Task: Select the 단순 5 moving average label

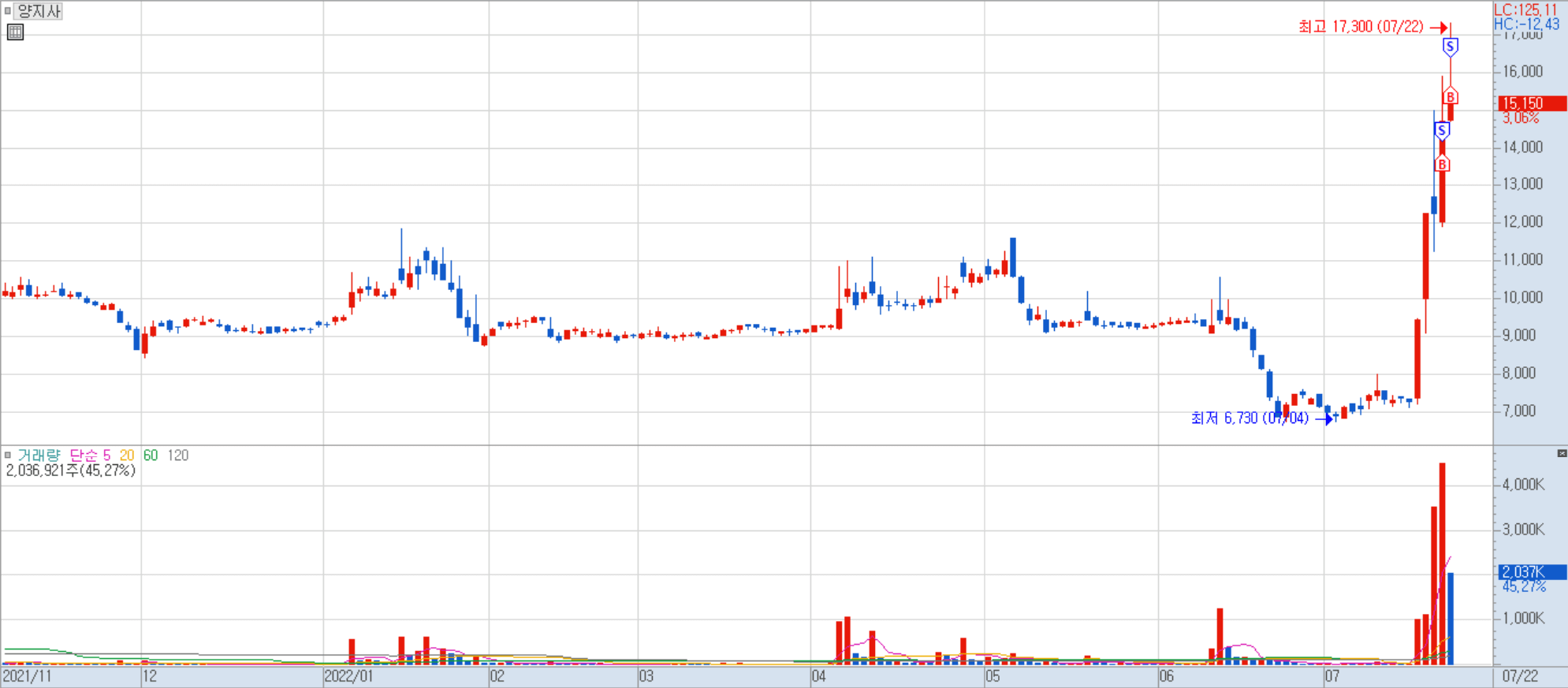Action: [x=90, y=455]
